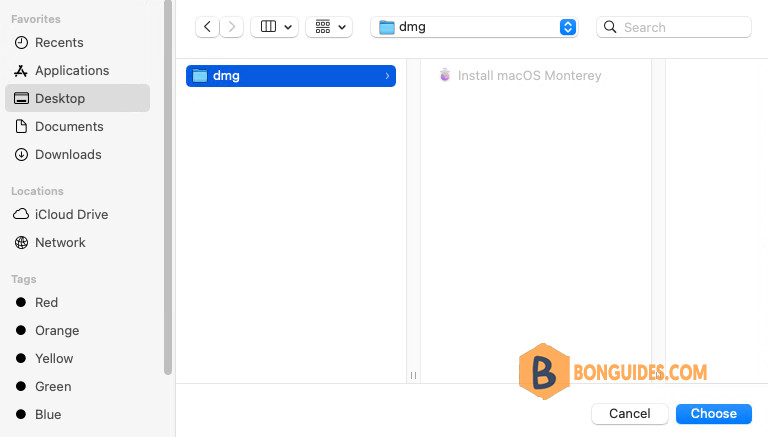Click the Desktop icon in sidebar
The width and height of the screenshot is (768, 437).
tap(21, 98)
